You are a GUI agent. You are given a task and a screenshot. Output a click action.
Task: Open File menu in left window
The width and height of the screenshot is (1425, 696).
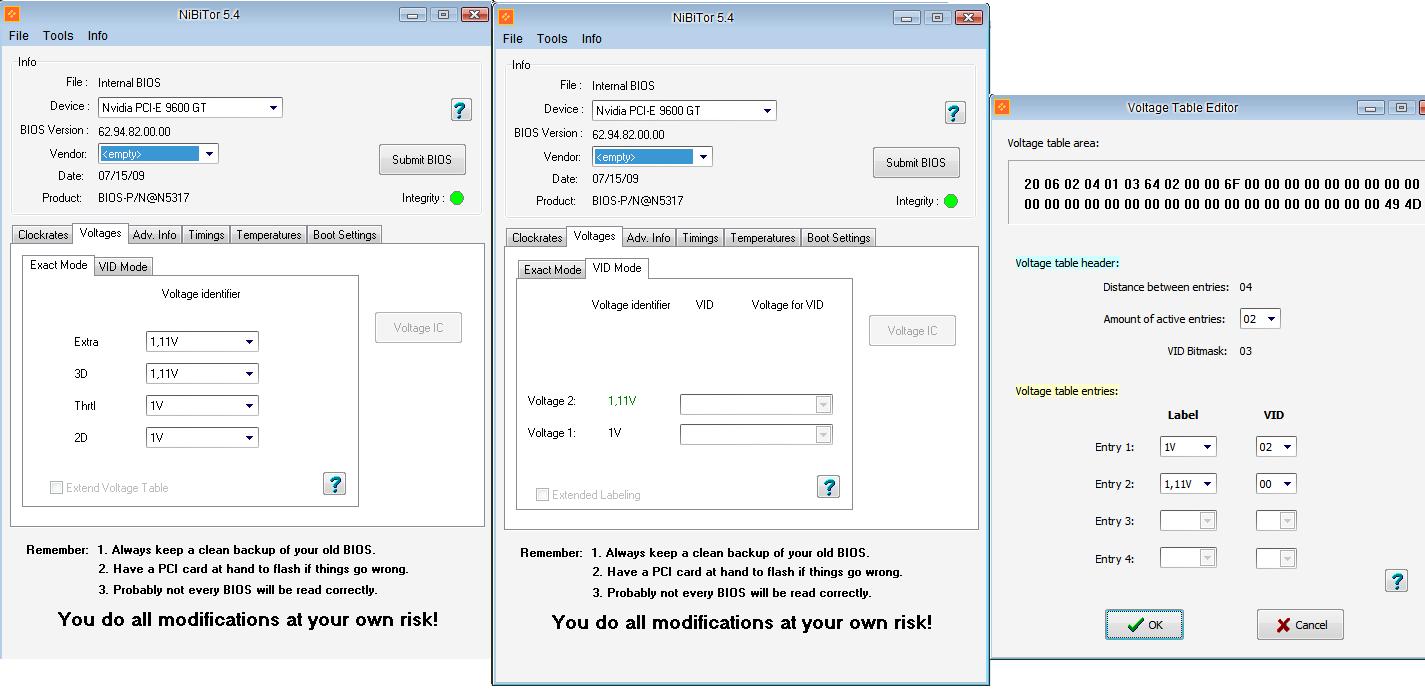[x=19, y=36]
